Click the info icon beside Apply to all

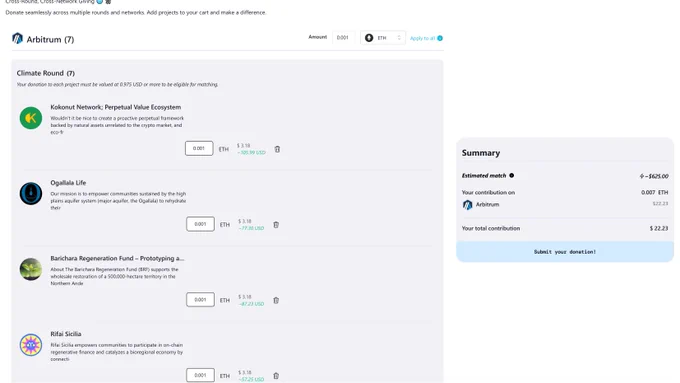pyautogui.click(x=440, y=38)
